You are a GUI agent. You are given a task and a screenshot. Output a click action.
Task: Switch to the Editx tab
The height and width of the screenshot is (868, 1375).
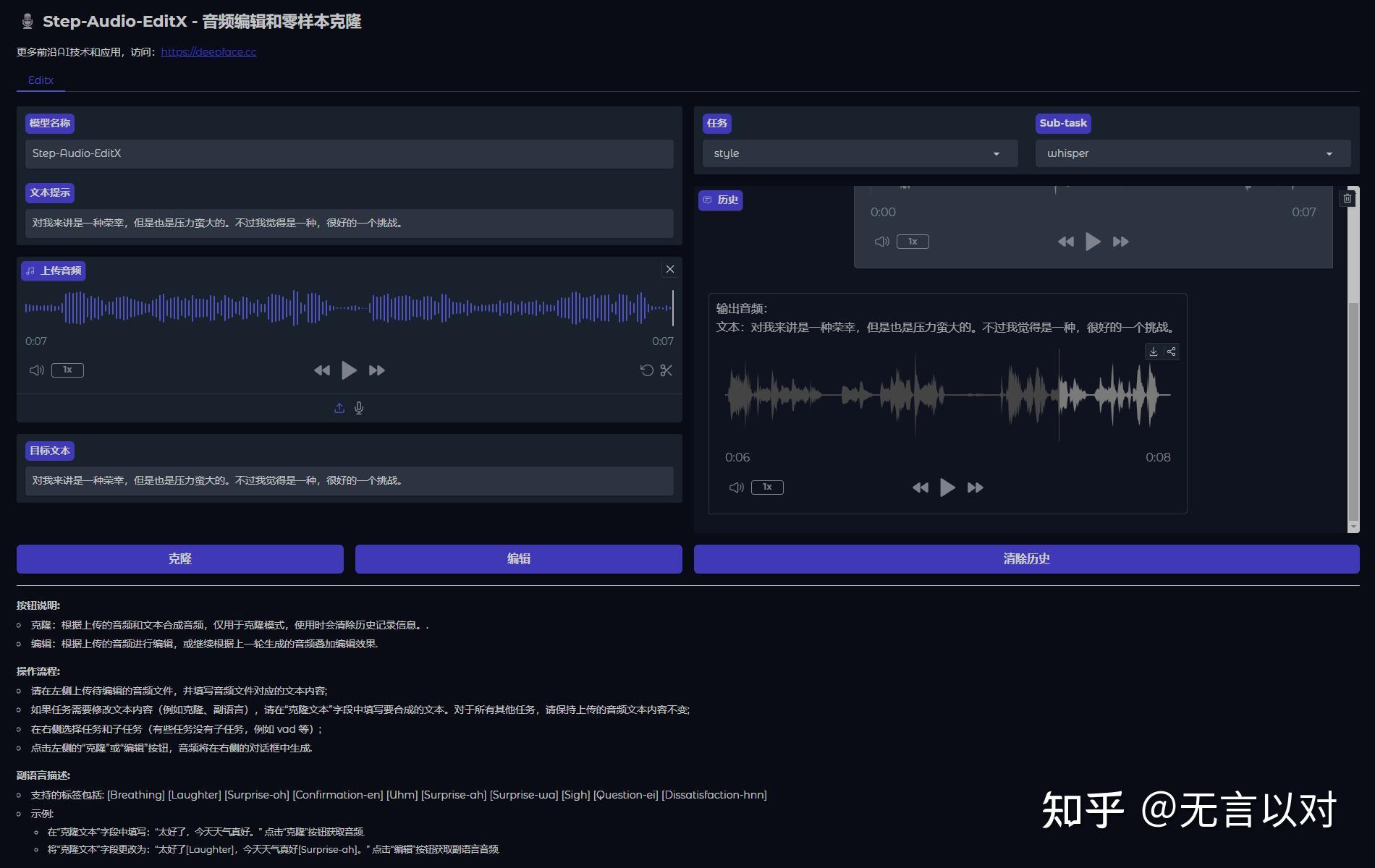pos(40,80)
